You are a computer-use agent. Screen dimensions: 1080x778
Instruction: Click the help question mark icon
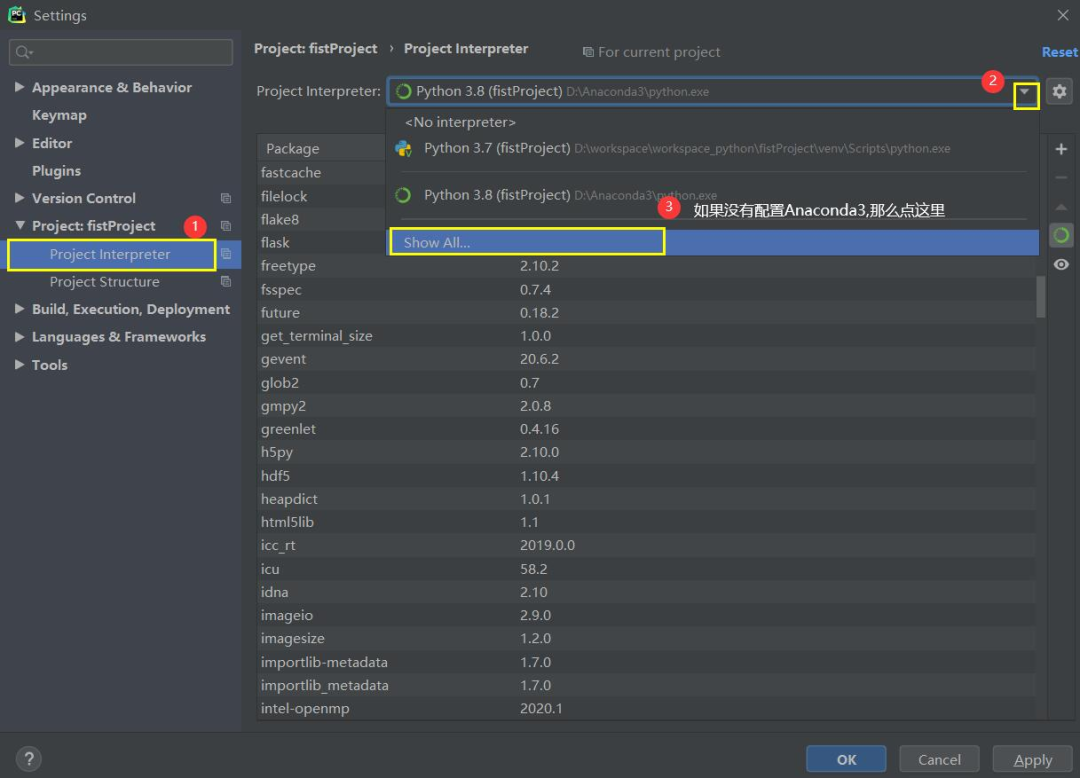[29, 759]
